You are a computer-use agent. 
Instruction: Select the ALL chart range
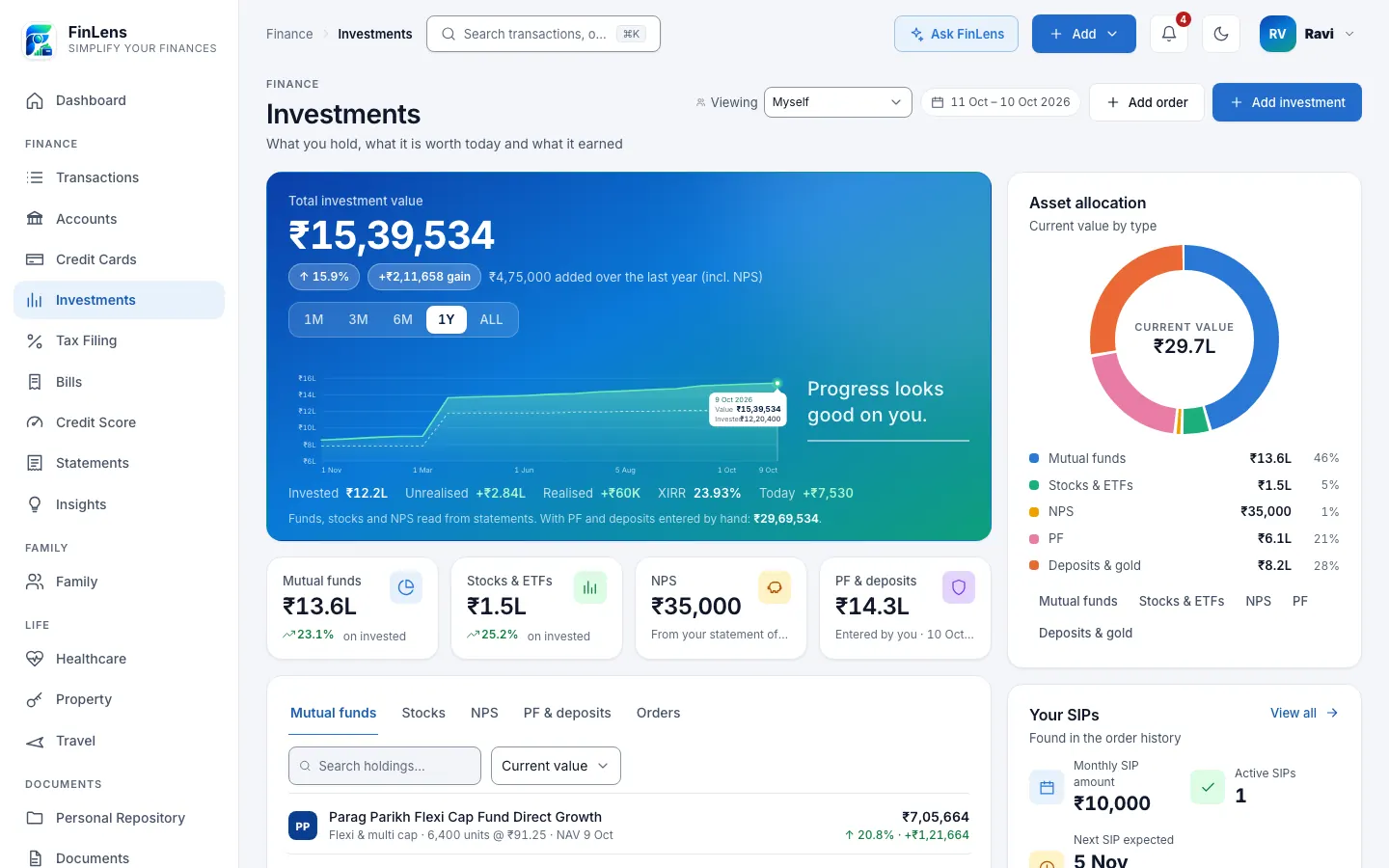tap(491, 319)
